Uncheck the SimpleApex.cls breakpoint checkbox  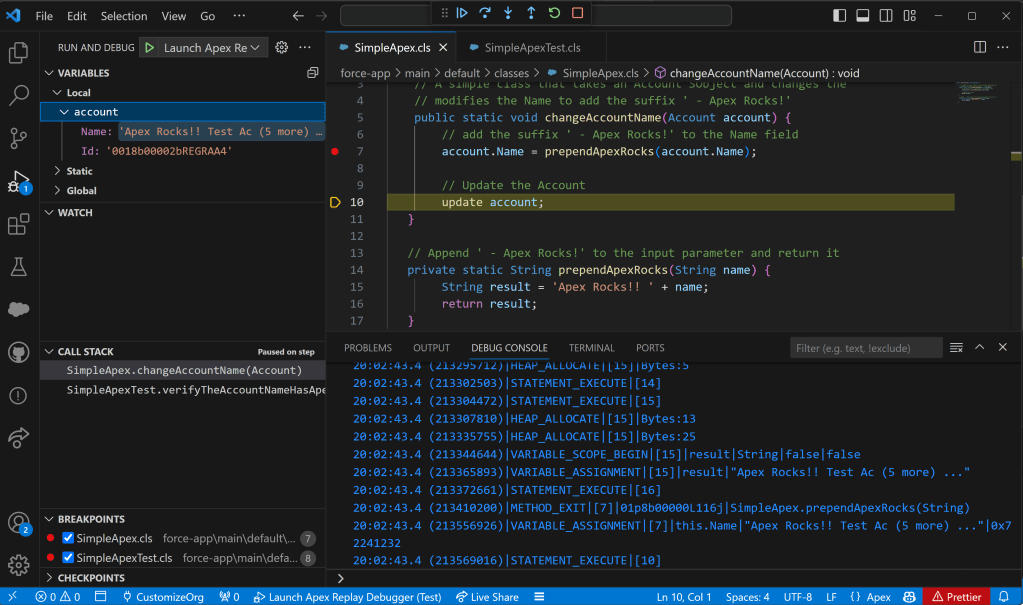click(68, 538)
